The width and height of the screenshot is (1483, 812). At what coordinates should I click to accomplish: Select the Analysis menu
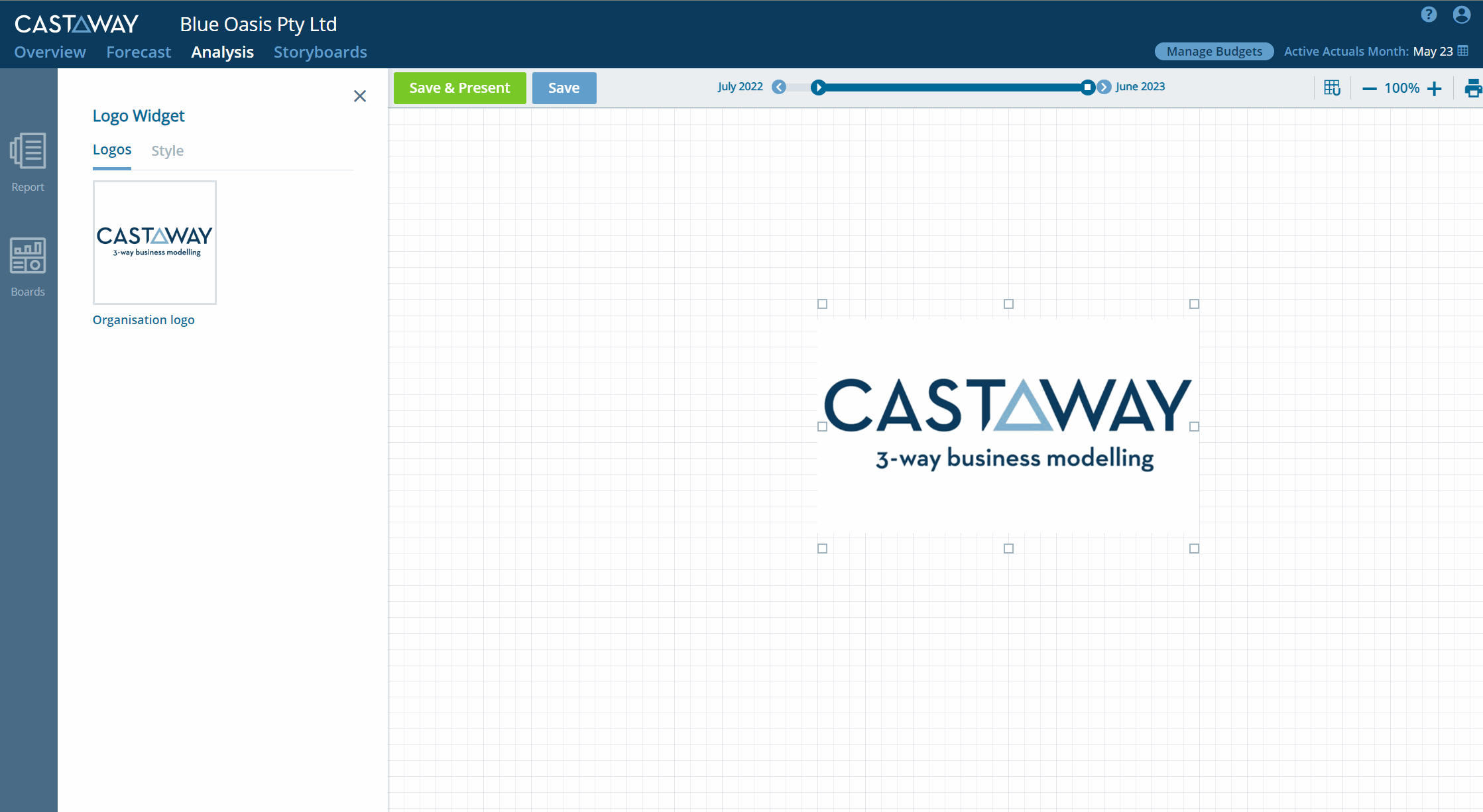[x=223, y=52]
